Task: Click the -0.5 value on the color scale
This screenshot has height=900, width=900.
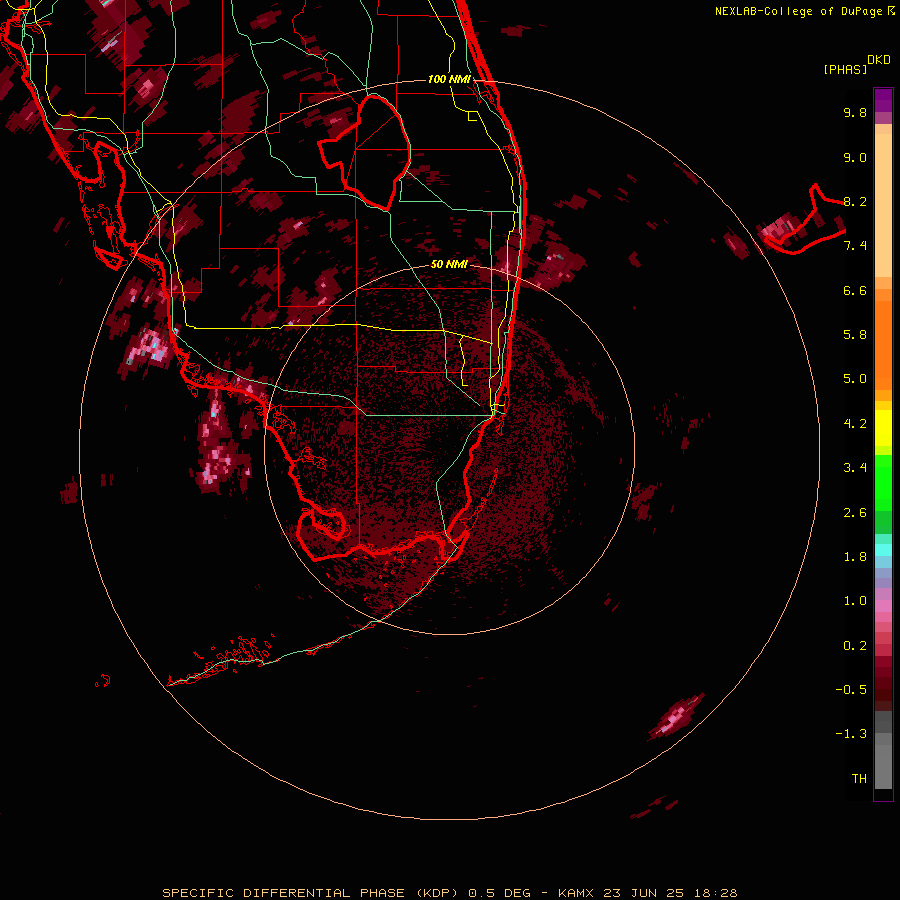Action: [x=851, y=690]
